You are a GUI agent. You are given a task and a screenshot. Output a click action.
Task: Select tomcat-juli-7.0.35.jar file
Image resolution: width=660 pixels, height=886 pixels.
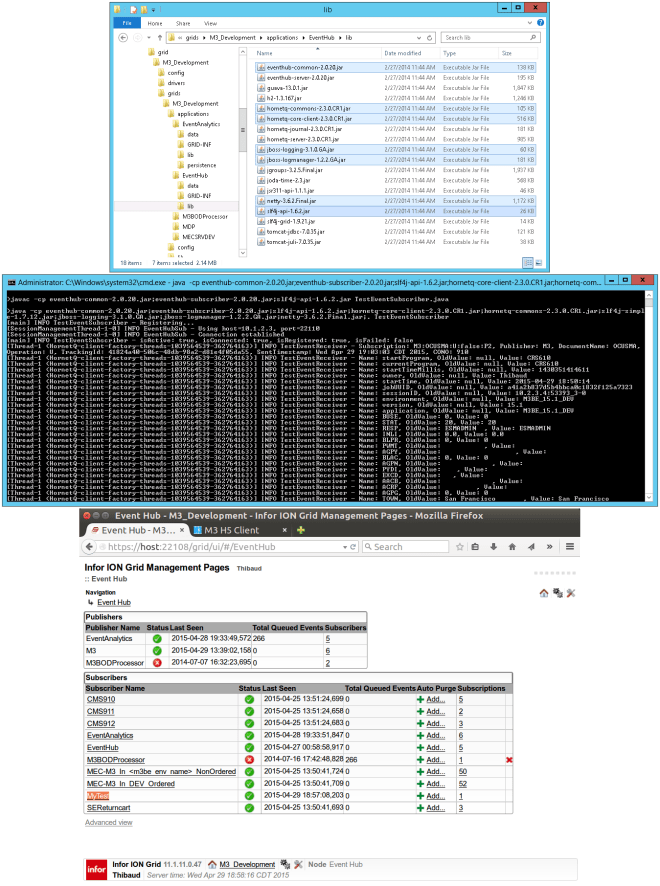coord(294,242)
